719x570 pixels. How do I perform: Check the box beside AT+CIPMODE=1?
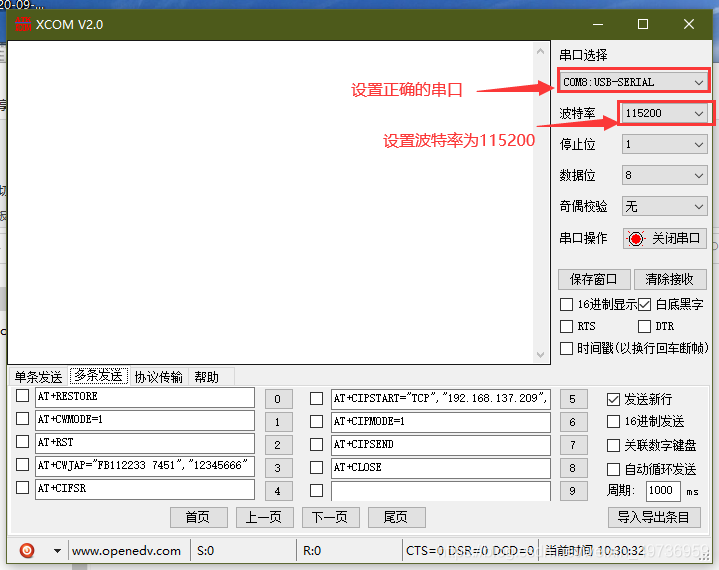point(316,421)
